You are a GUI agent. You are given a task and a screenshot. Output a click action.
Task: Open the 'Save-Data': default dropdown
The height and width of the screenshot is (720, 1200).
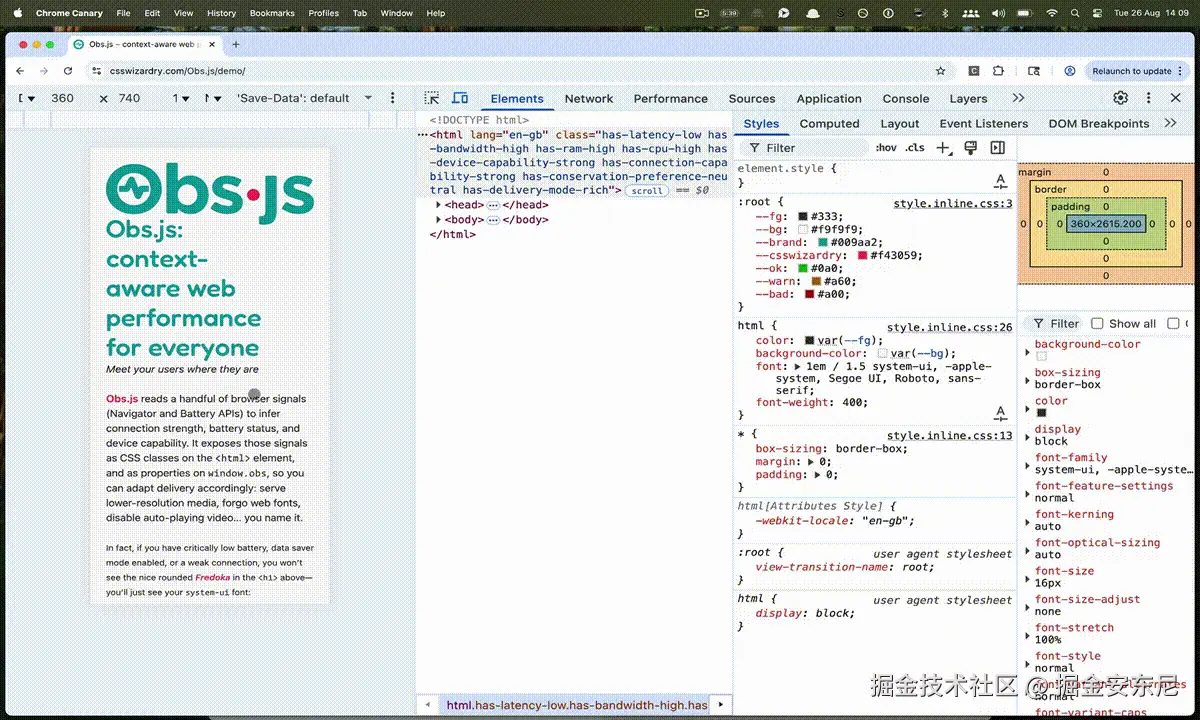[304, 98]
